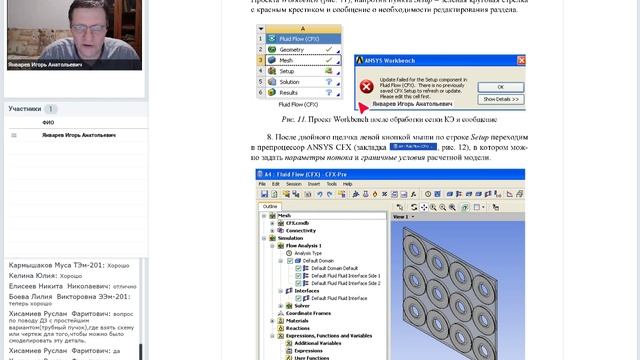Viewport: 640px width, 360px height.
Task: Click the Mesh cell icon in project
Action: pyautogui.click(x=271, y=60)
